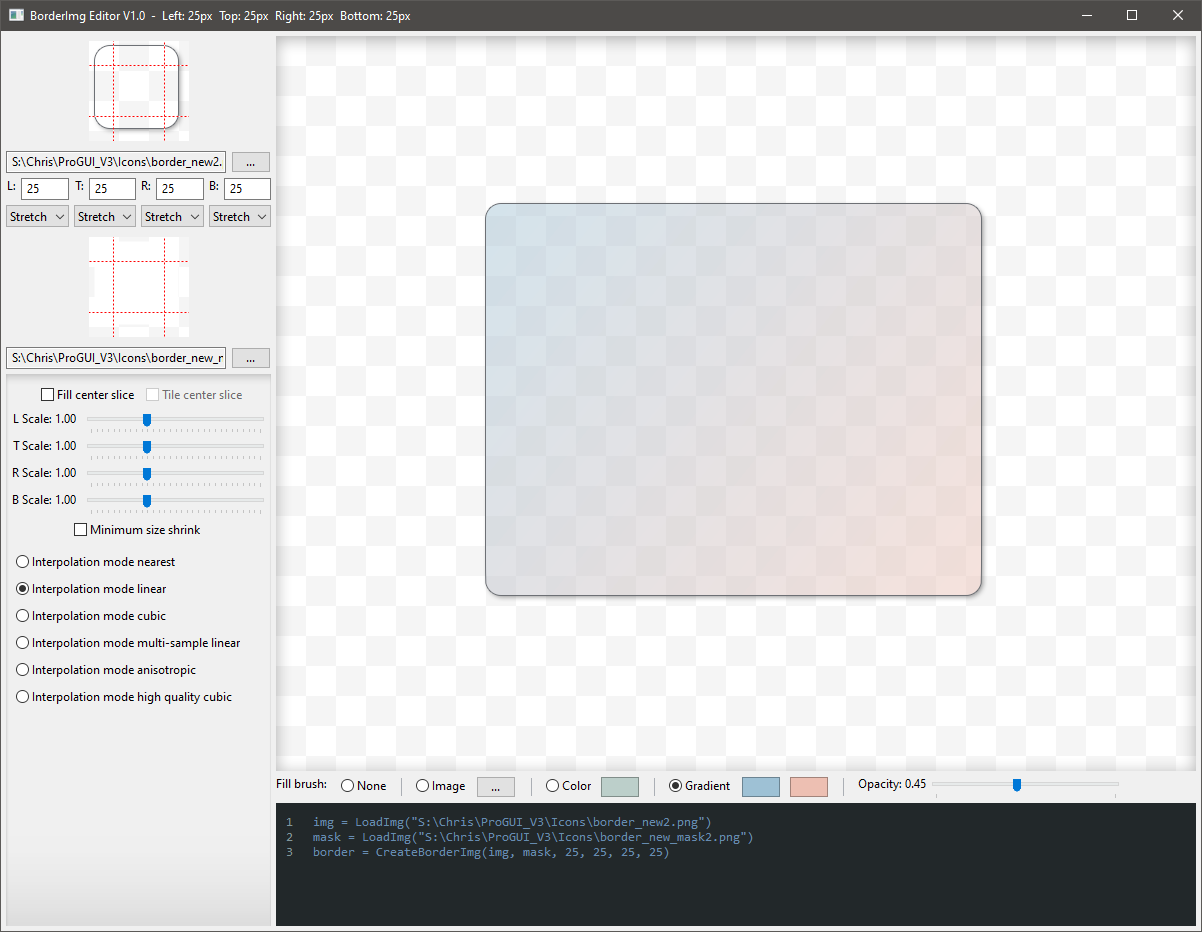Open the third Stretch dropdown under R

point(172,216)
